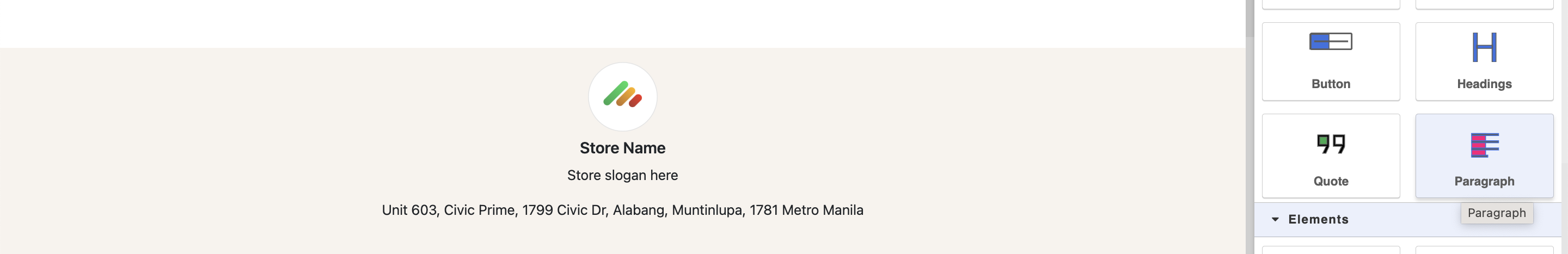
Task: Click the Quote block label
Action: tap(1331, 181)
